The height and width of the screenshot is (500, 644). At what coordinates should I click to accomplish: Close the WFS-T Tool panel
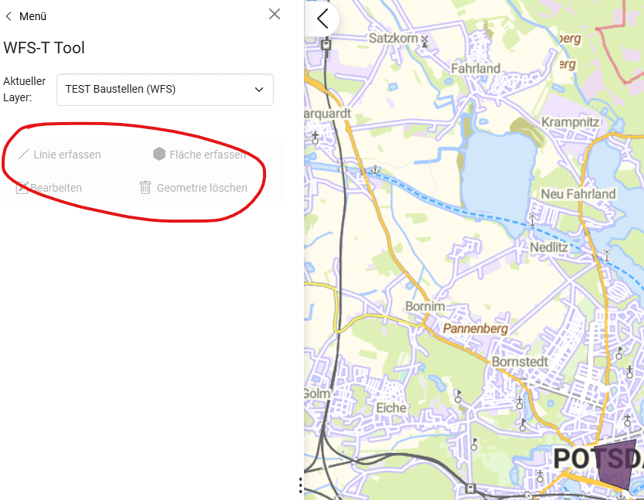click(275, 14)
